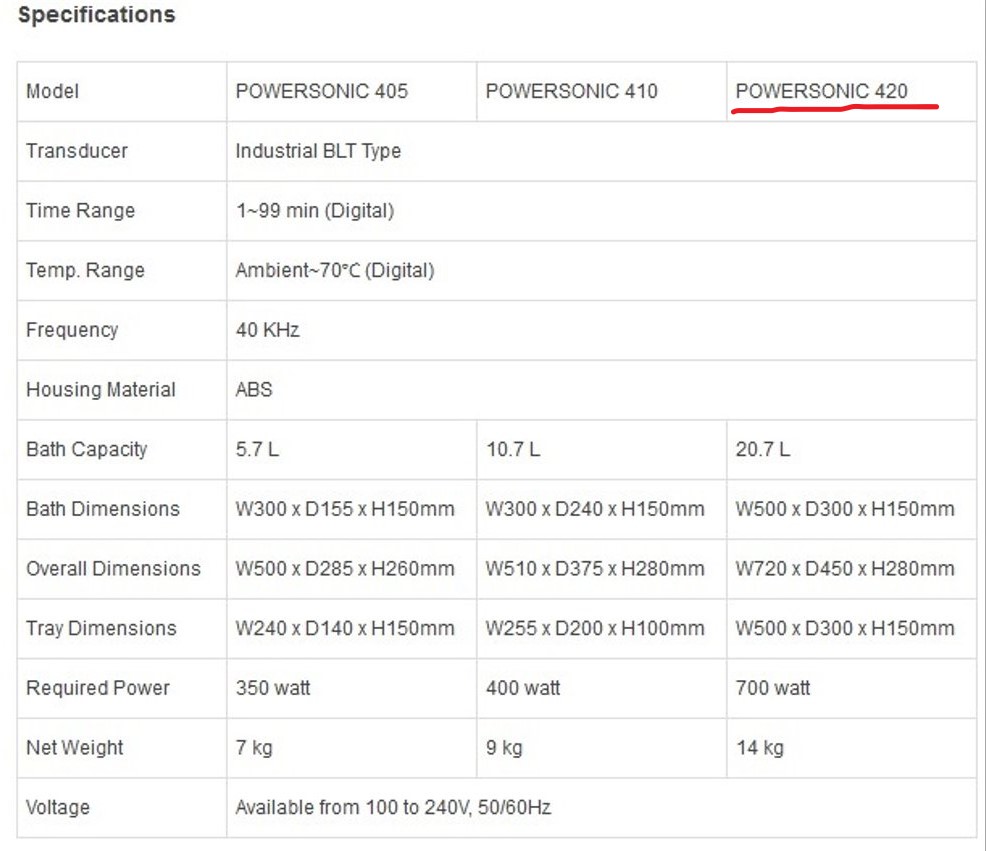The width and height of the screenshot is (986, 851).
Task: Click W300 x D155 x H150mm bath dimensions
Action: 344,509
